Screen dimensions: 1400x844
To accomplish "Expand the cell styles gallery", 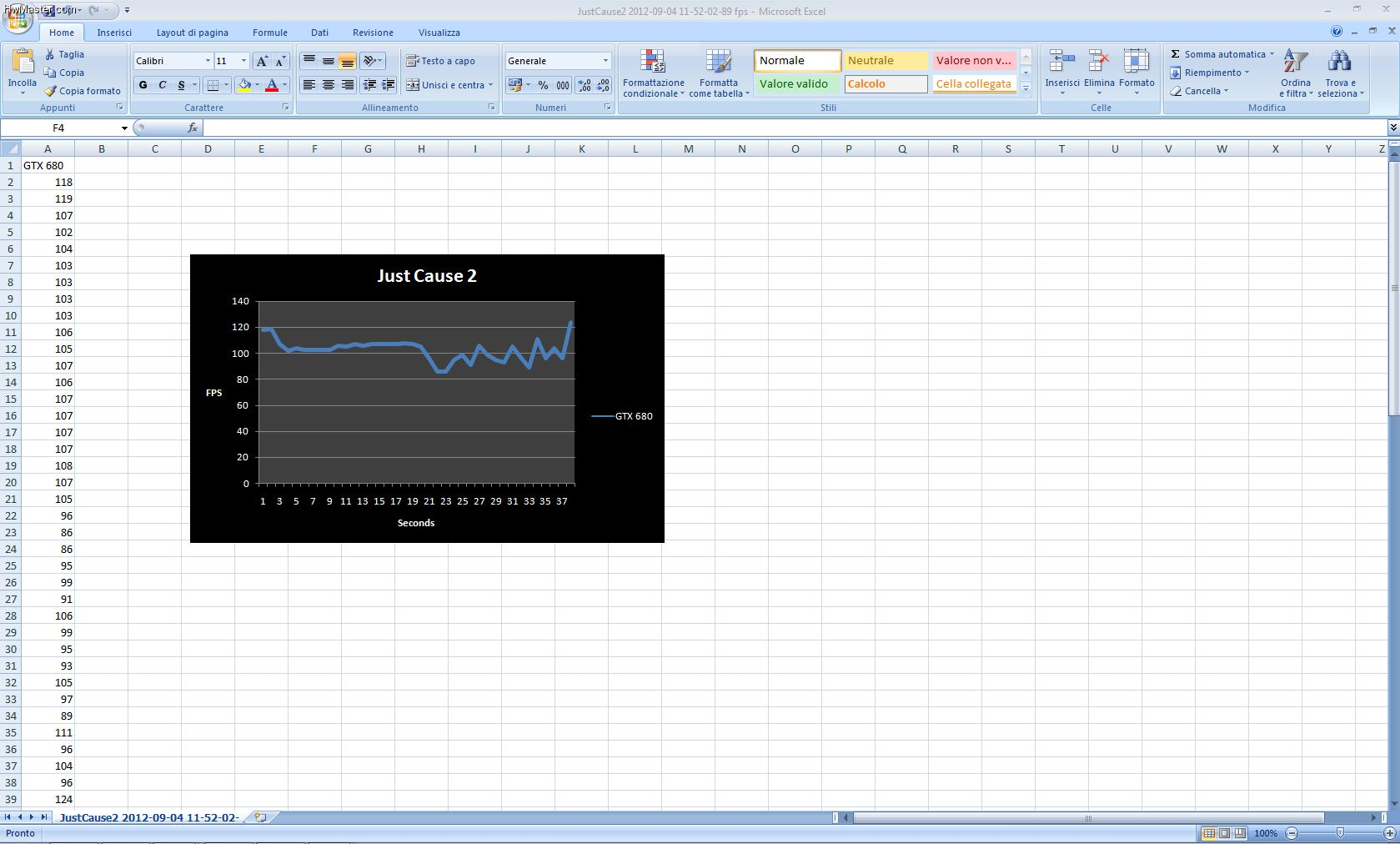I will click(1026, 89).
